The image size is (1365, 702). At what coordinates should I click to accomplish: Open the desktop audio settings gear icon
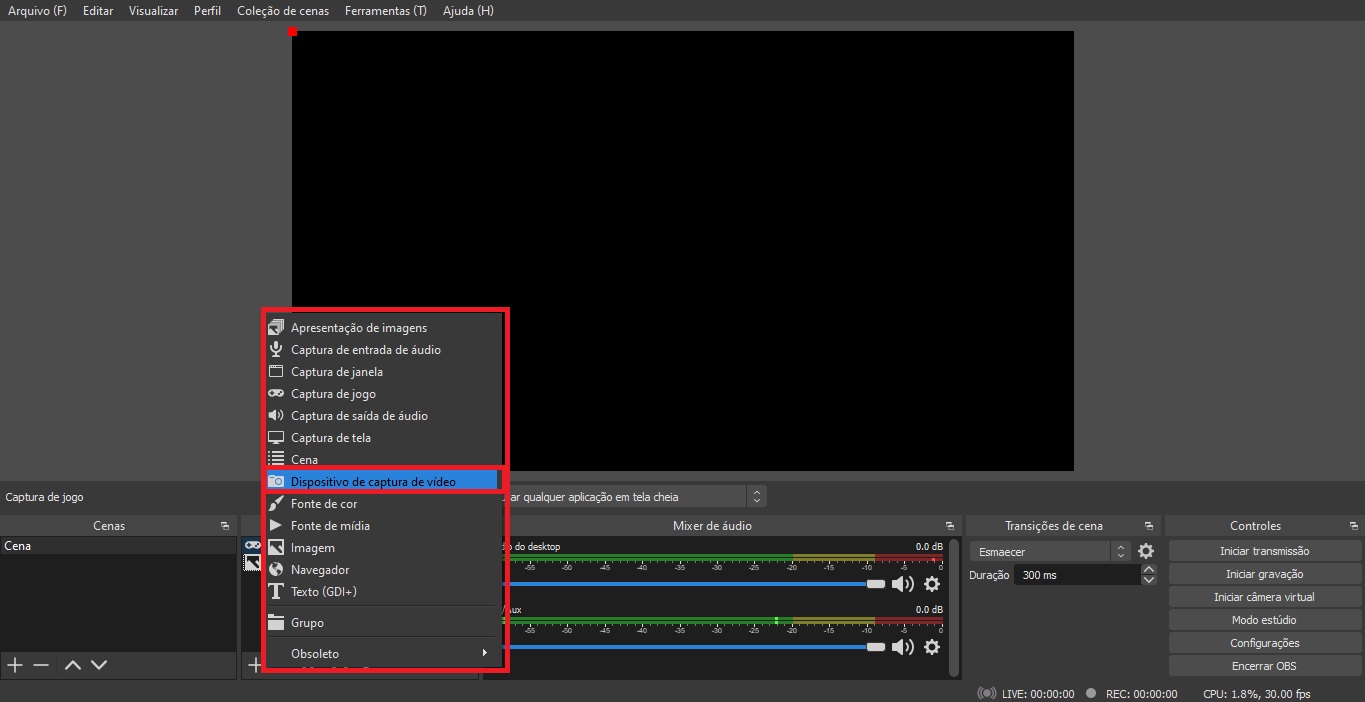[932, 584]
